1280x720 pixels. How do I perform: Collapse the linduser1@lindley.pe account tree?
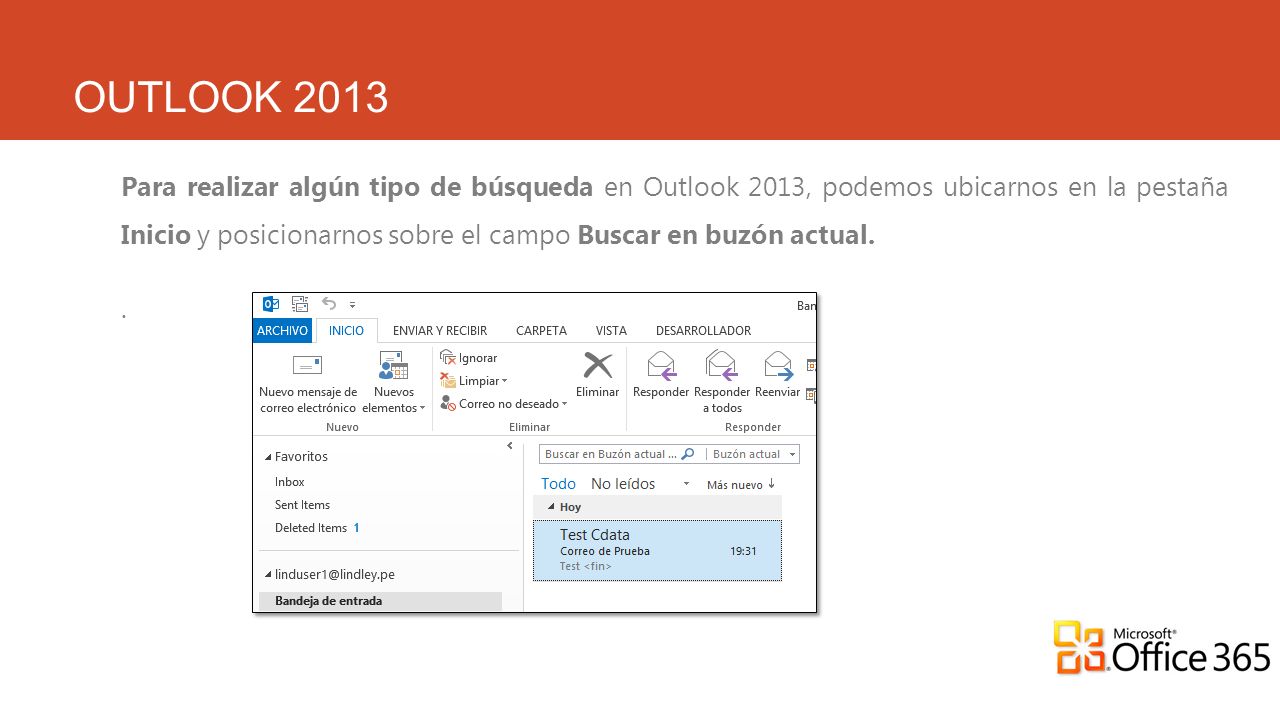coord(267,575)
